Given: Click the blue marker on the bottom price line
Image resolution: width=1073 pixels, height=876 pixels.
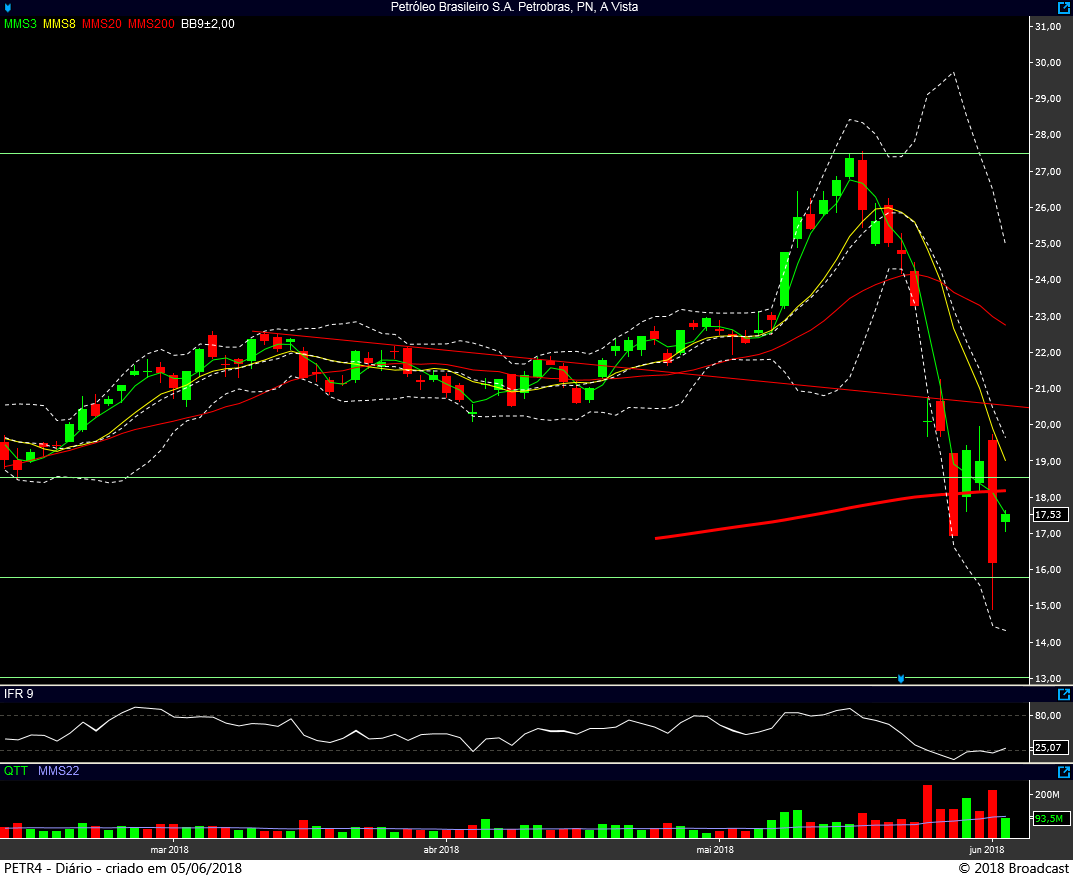Looking at the screenshot, I should pyautogui.click(x=901, y=678).
